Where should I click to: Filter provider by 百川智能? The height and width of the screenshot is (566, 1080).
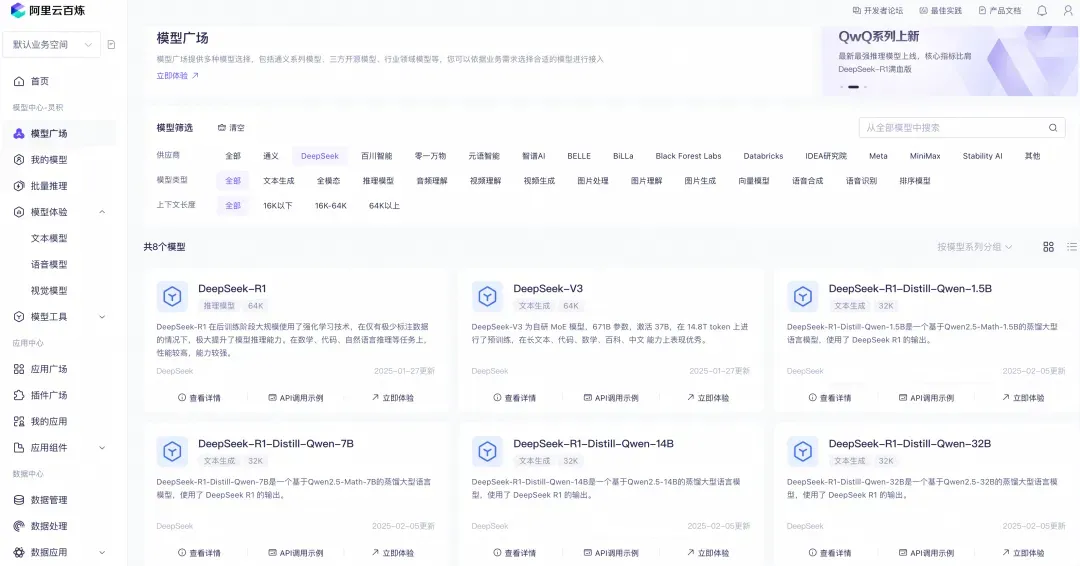[x=376, y=156]
